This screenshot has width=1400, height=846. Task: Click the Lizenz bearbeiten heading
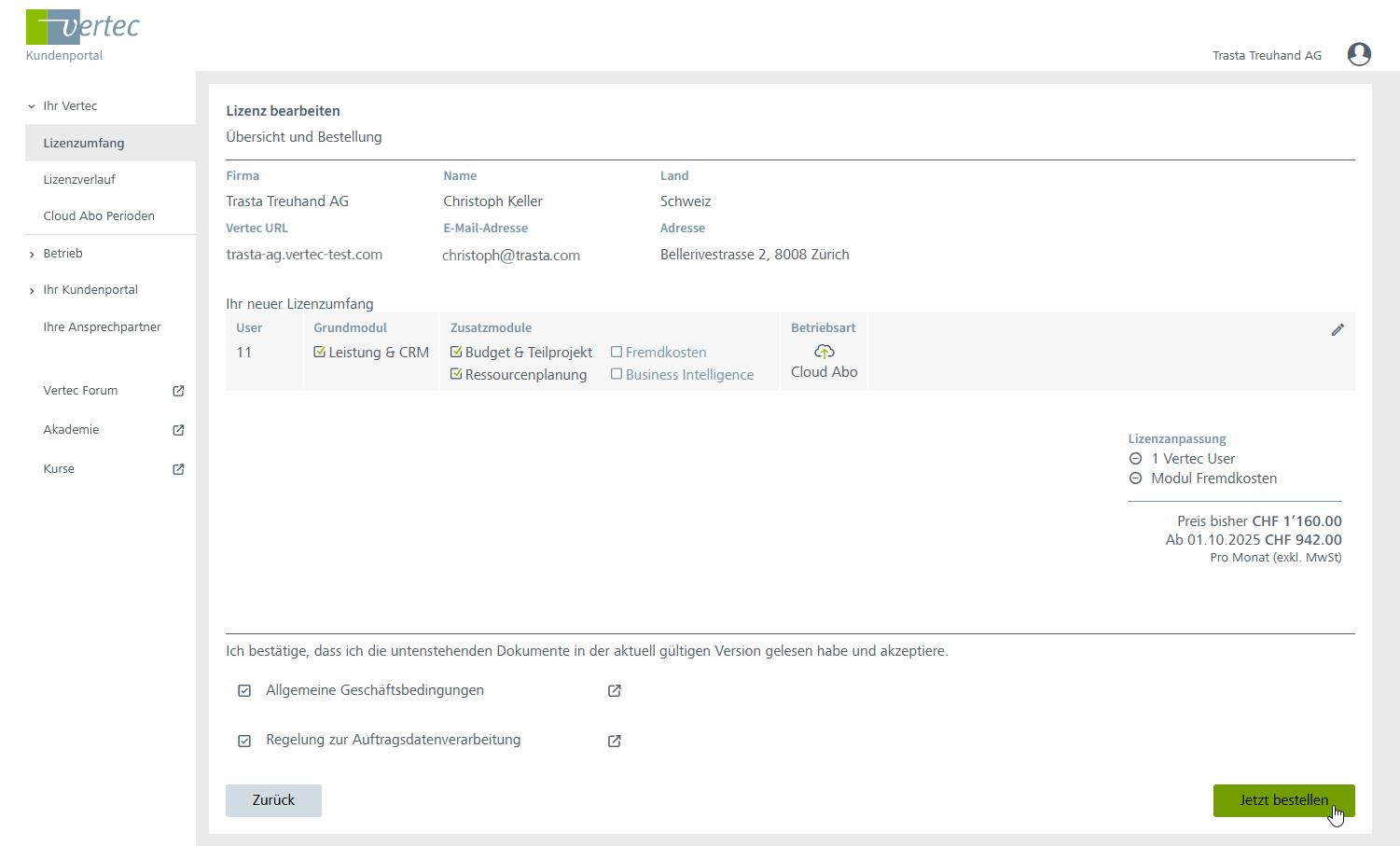(x=283, y=111)
